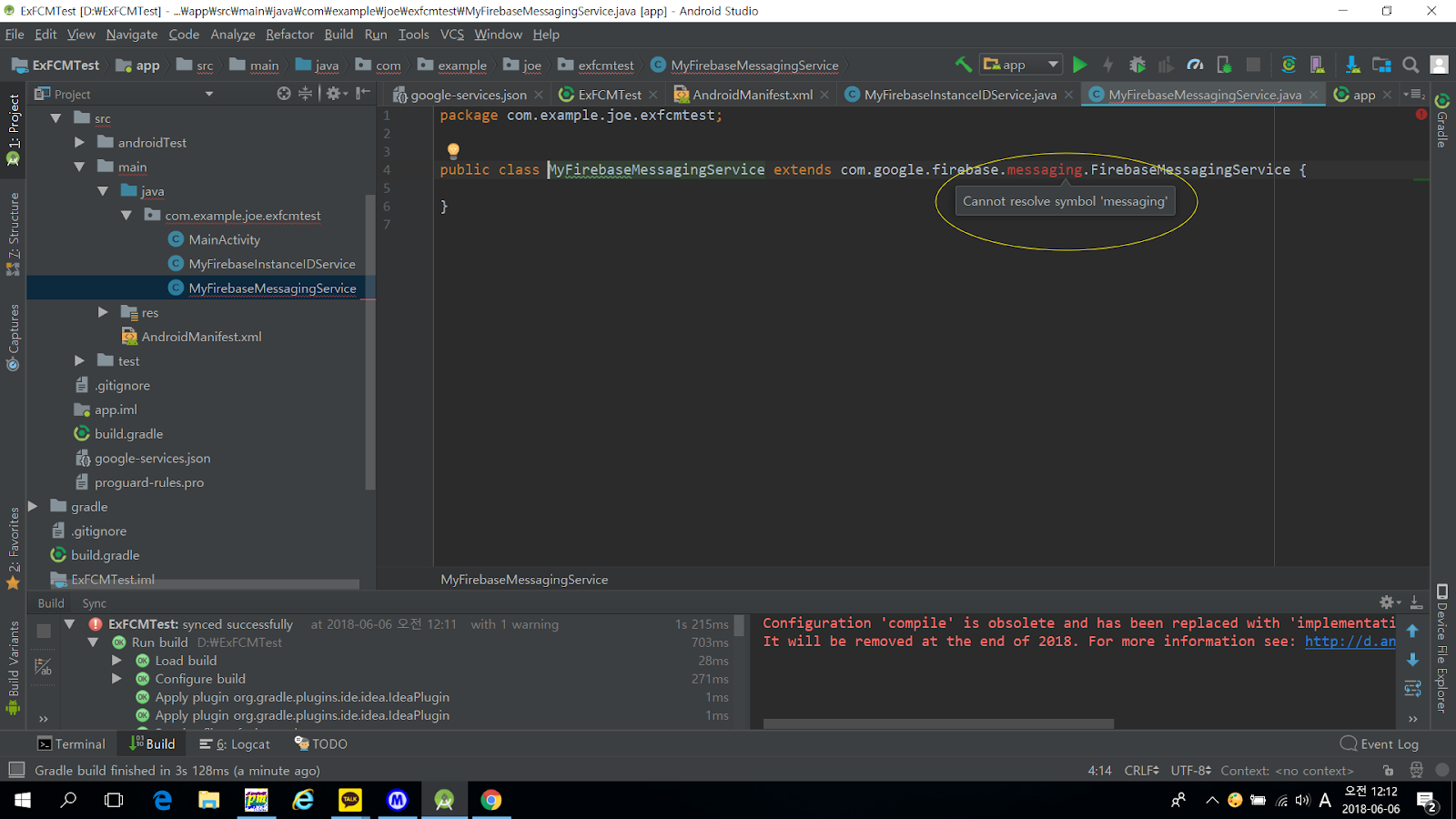The image size is (1456, 819).
Task: Select MainActivity in the Project tree
Action: (x=224, y=239)
